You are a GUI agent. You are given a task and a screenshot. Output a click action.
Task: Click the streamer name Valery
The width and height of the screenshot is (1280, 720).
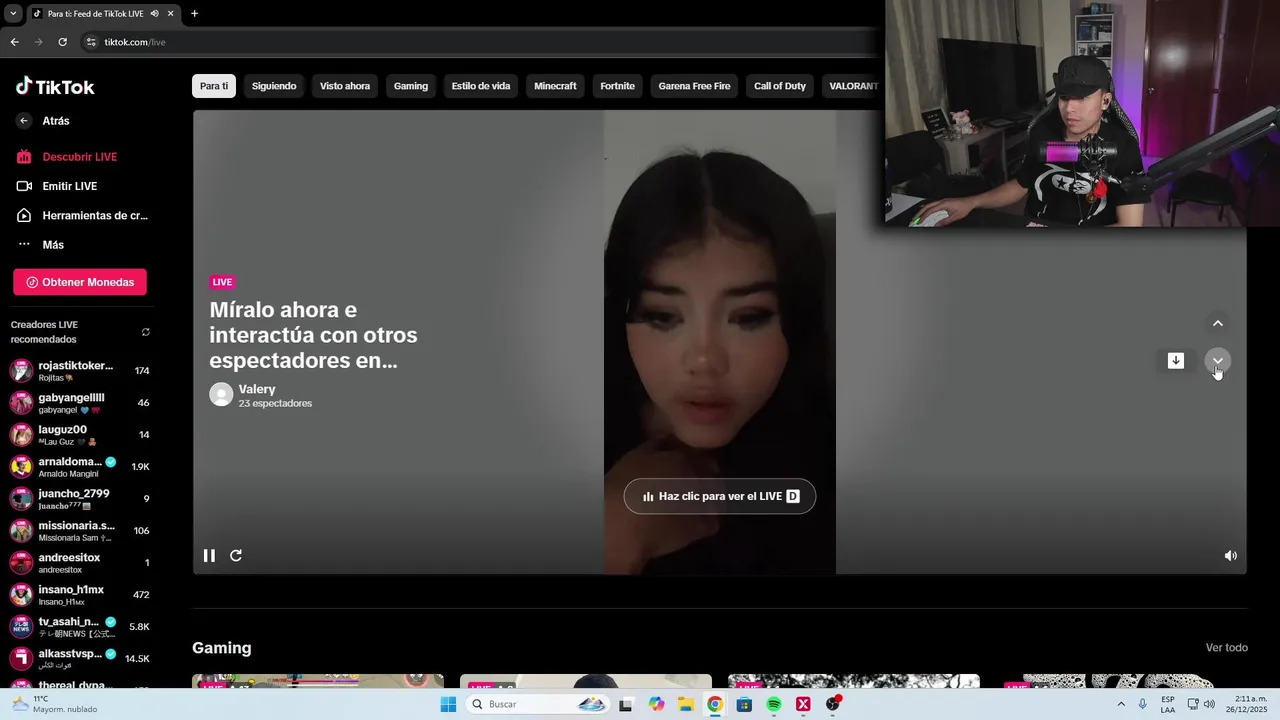click(x=257, y=389)
